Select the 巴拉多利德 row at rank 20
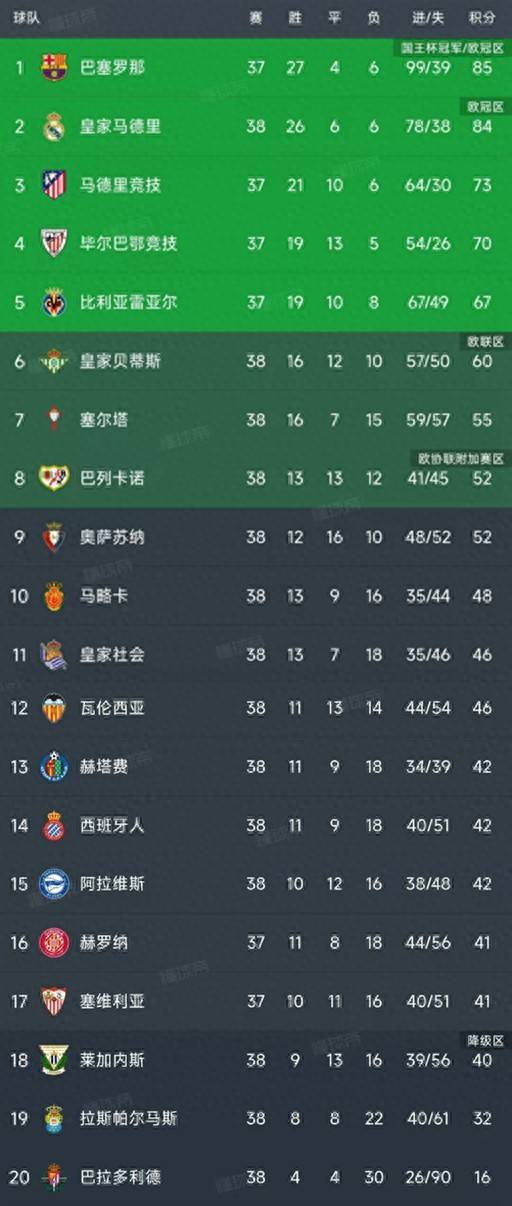The image size is (512, 1206). coord(256,1177)
